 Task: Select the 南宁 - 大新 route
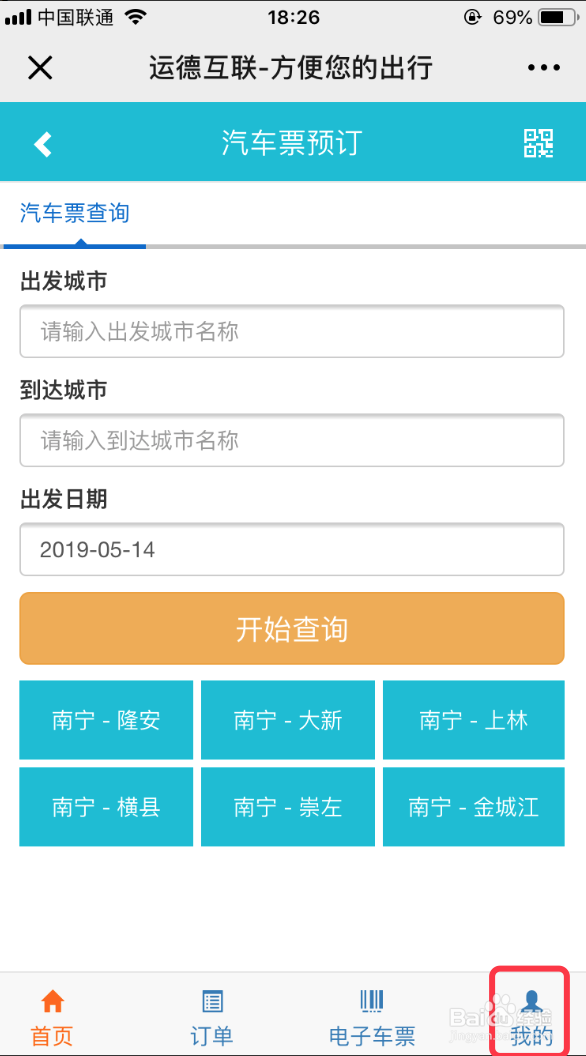point(289,720)
